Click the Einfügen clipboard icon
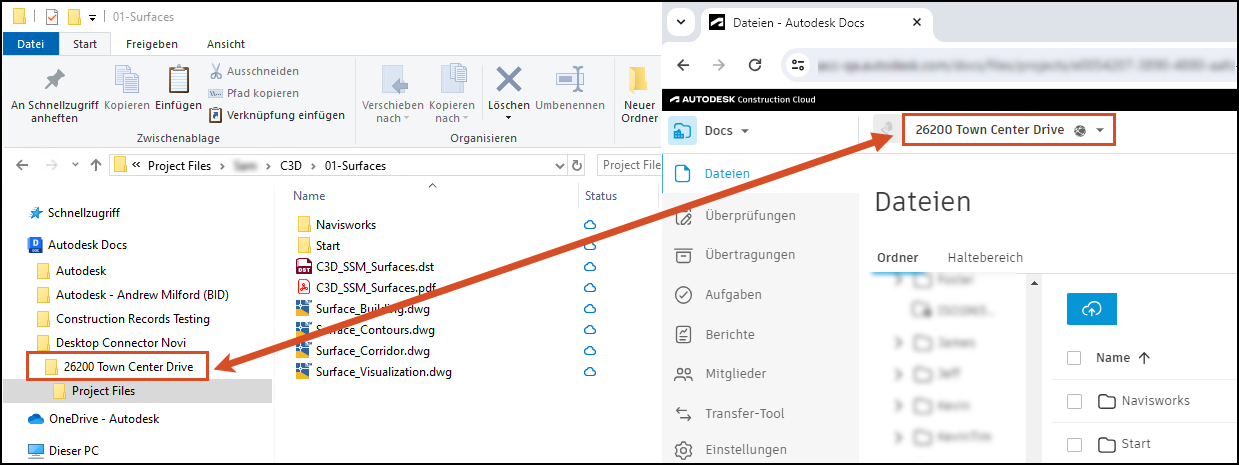Image resolution: width=1239 pixels, height=465 pixels. point(179,79)
